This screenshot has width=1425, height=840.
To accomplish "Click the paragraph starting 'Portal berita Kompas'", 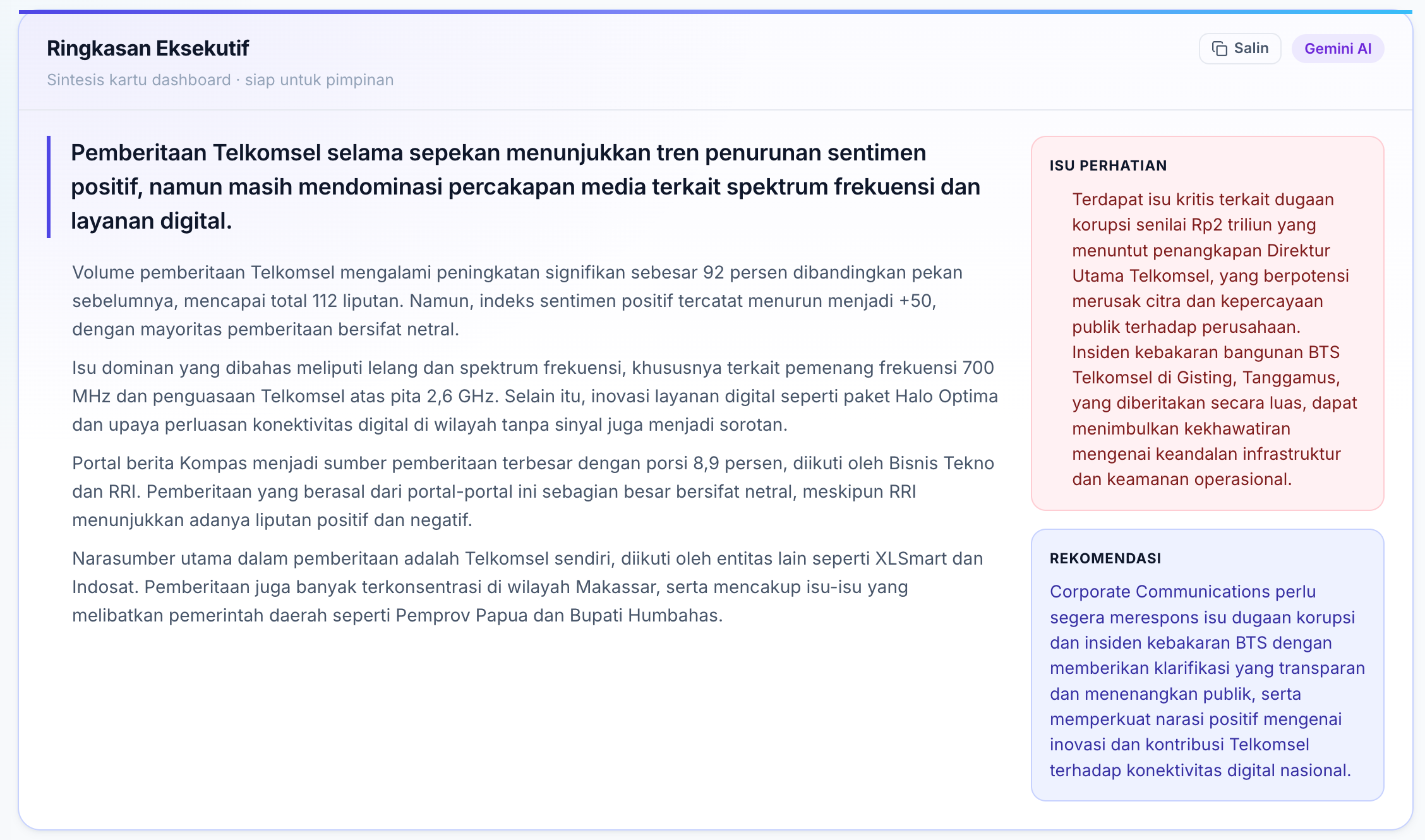I will [x=533, y=491].
